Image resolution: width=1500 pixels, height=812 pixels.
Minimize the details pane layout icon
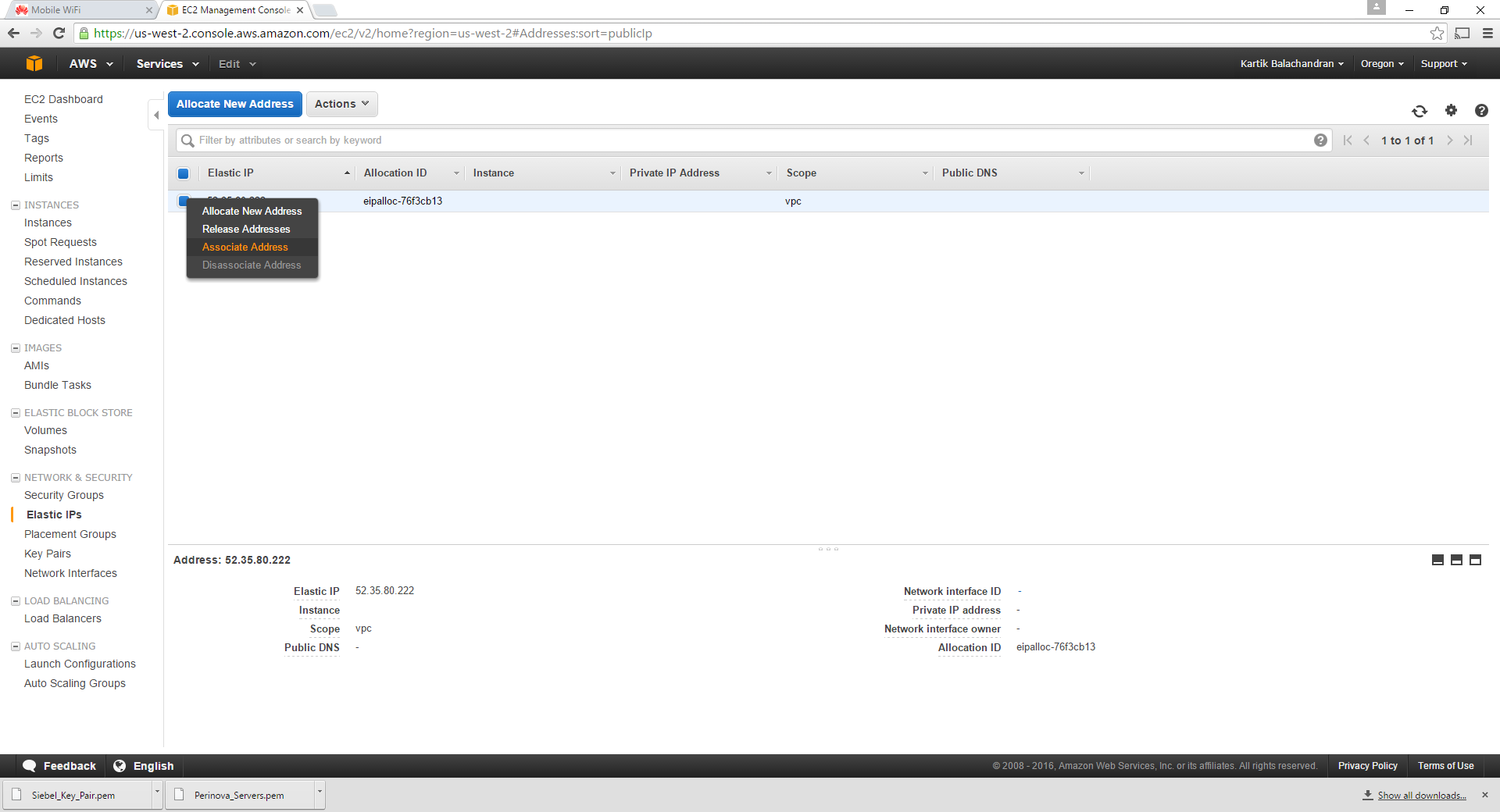tap(1437, 560)
